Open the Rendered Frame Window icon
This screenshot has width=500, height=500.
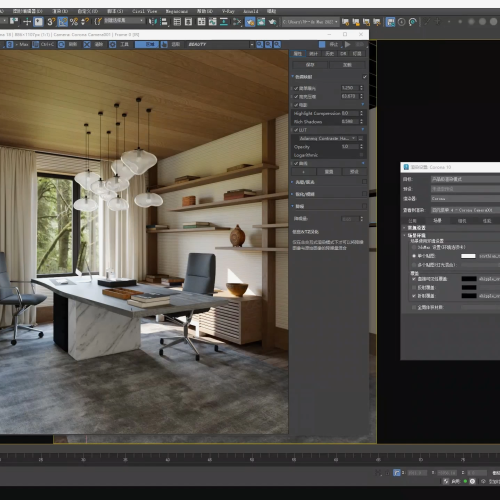point(261,22)
